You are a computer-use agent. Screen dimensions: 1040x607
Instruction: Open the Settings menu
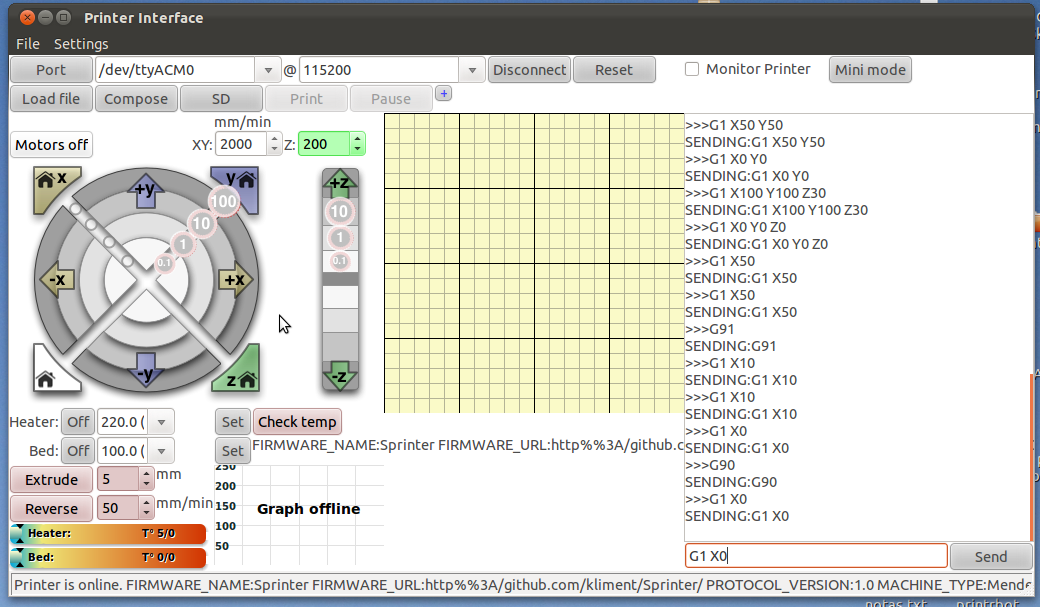[x=81, y=44]
